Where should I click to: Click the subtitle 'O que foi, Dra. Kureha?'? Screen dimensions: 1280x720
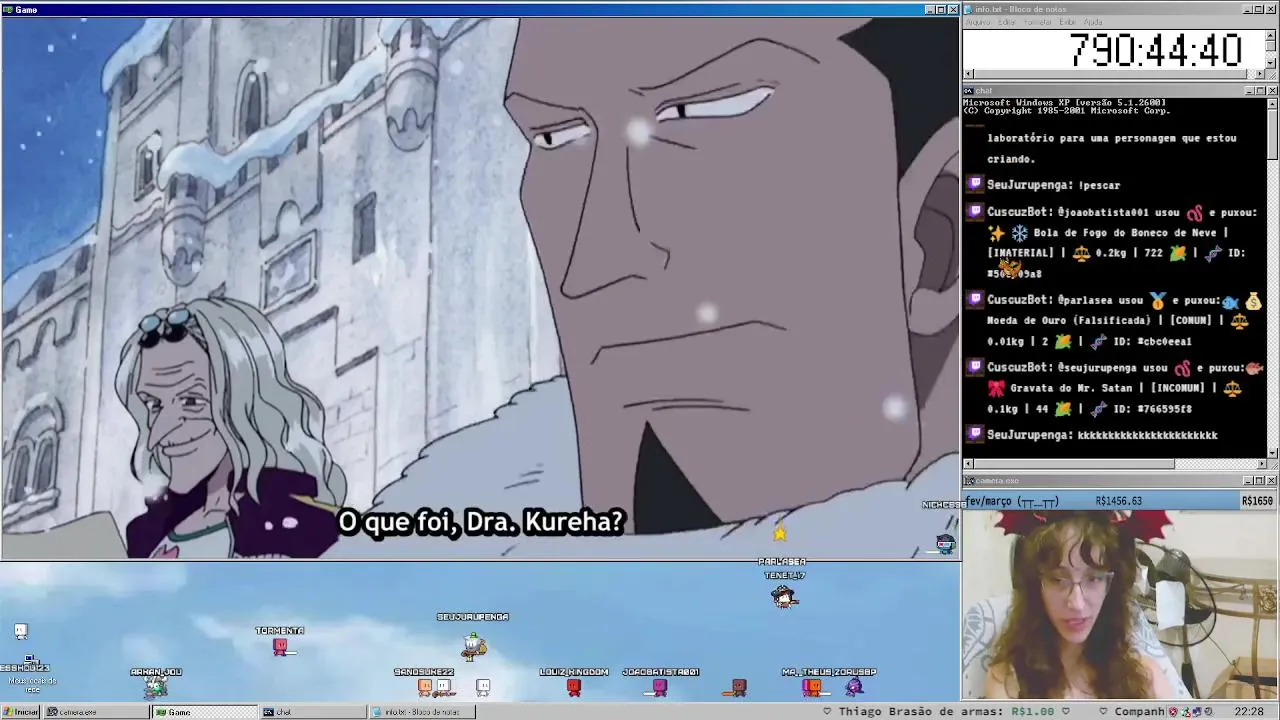point(481,522)
